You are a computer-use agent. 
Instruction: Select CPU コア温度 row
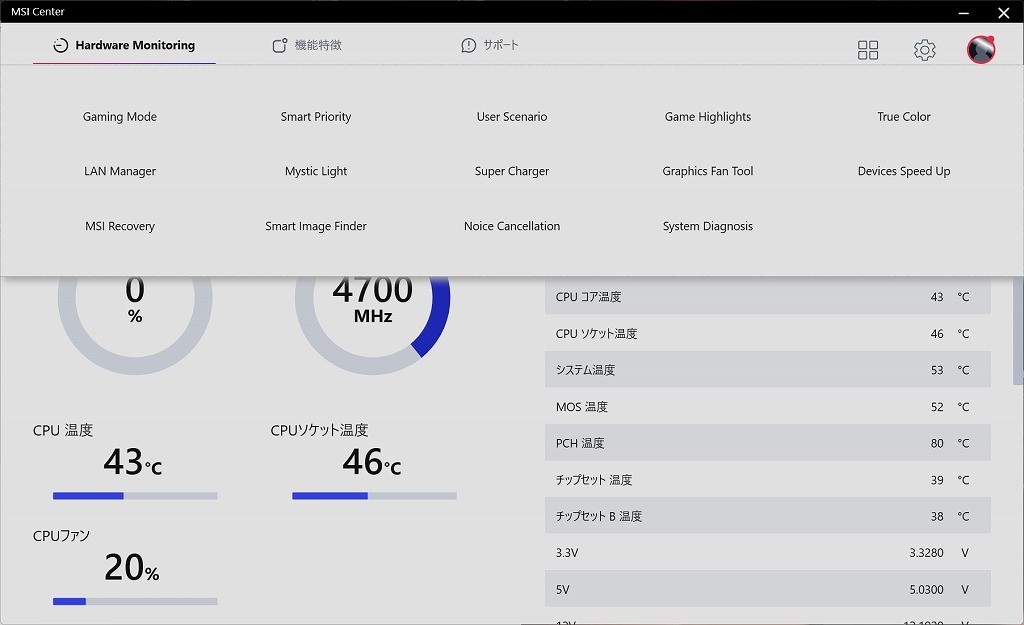[767, 296]
